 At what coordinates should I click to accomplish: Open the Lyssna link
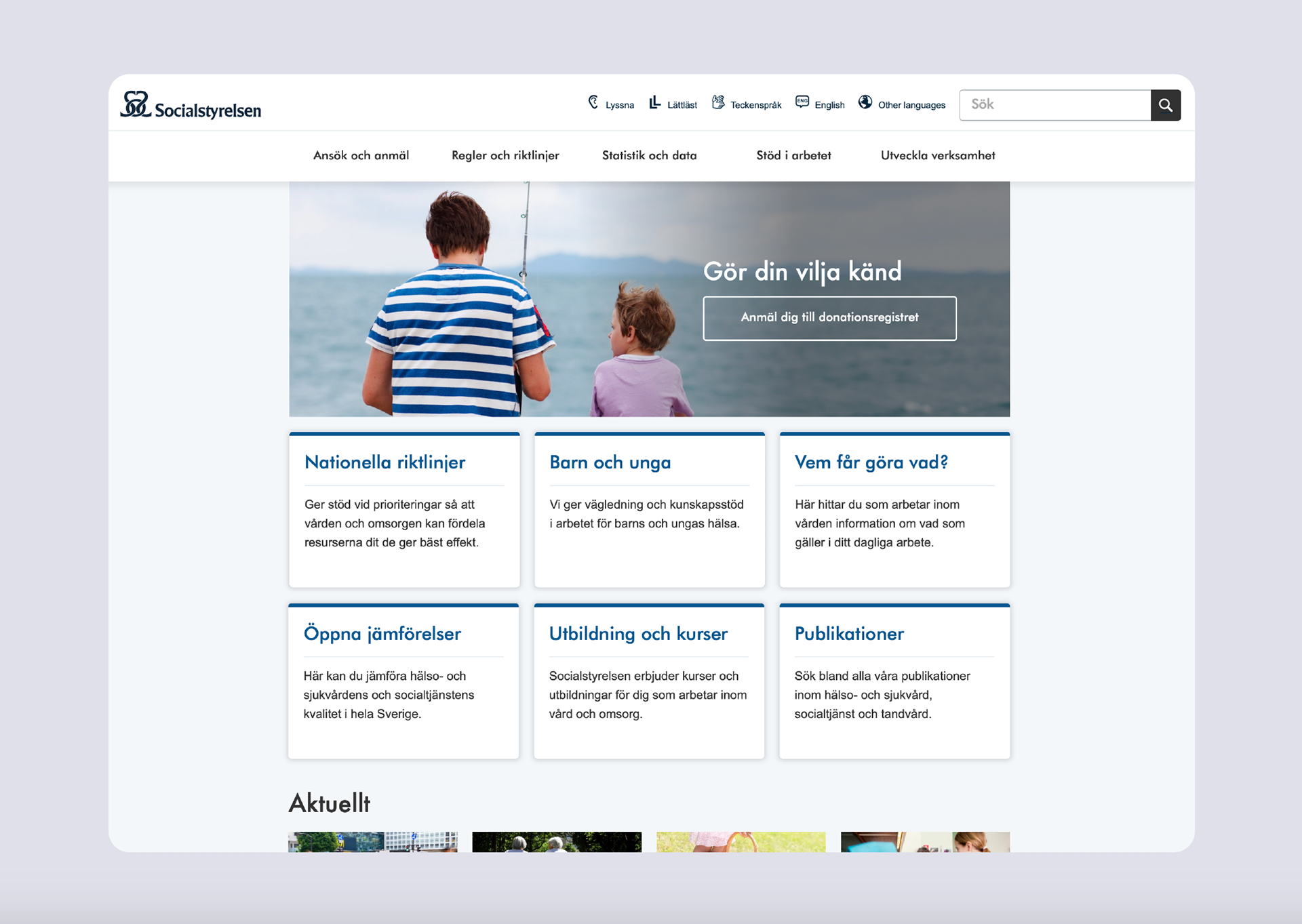tap(620, 105)
